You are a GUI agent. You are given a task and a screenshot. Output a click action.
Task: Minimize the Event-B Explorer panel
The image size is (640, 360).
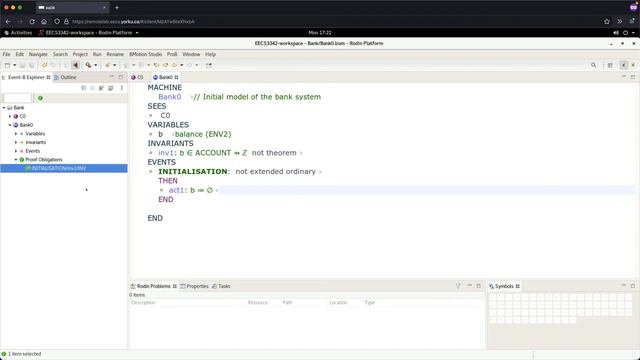point(111,77)
